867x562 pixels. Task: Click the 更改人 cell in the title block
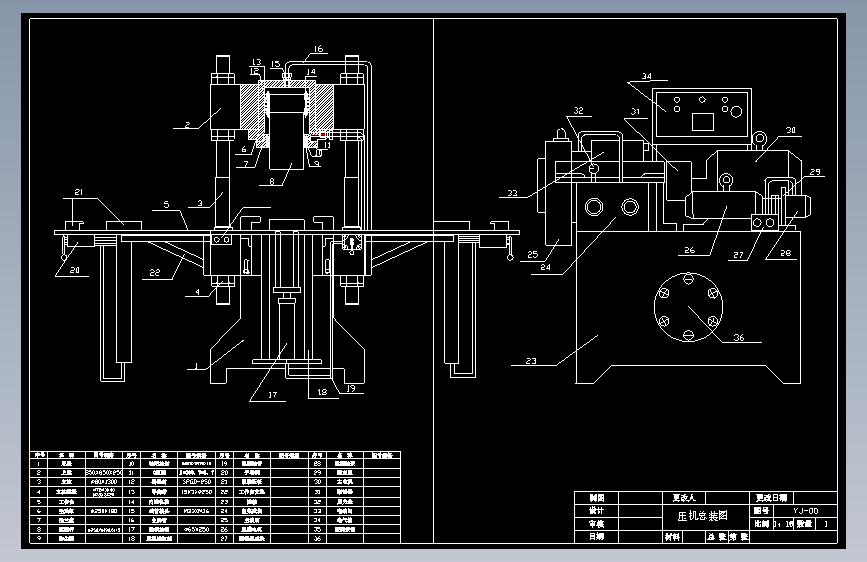pyautogui.click(x=684, y=497)
